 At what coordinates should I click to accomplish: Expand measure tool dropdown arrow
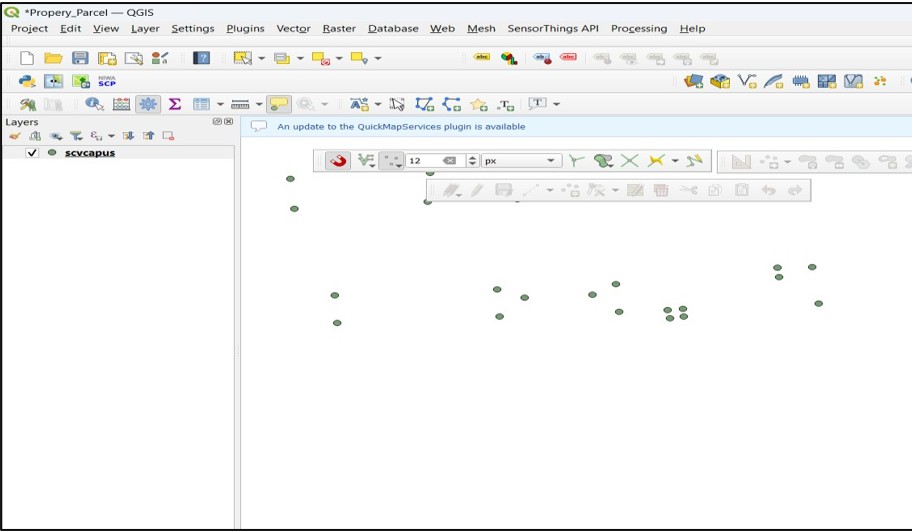coord(259,105)
